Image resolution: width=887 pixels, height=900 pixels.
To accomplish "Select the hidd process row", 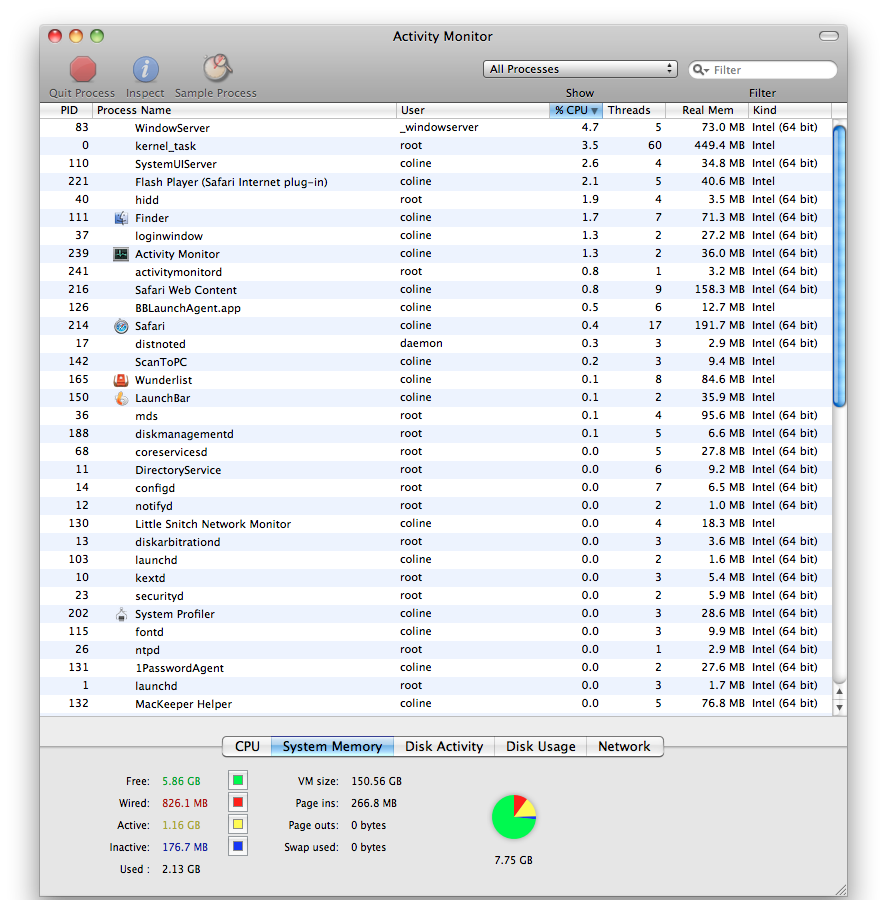I will [x=436, y=199].
